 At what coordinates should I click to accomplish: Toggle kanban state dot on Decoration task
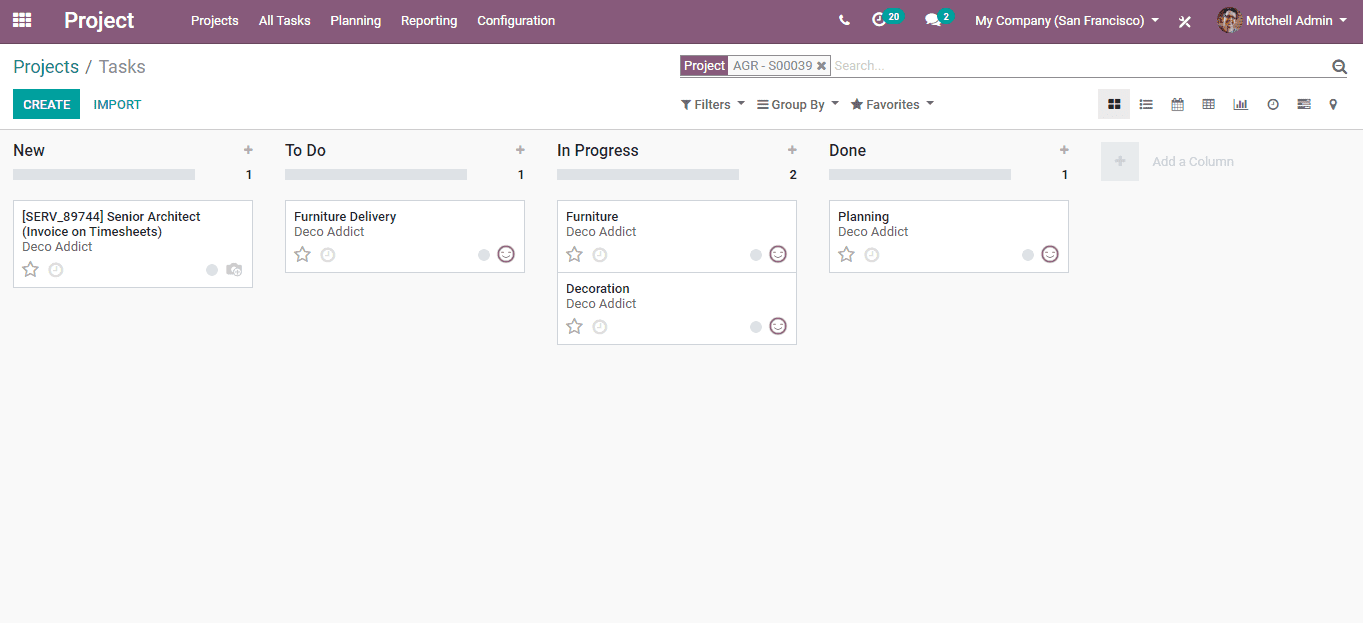(x=756, y=327)
